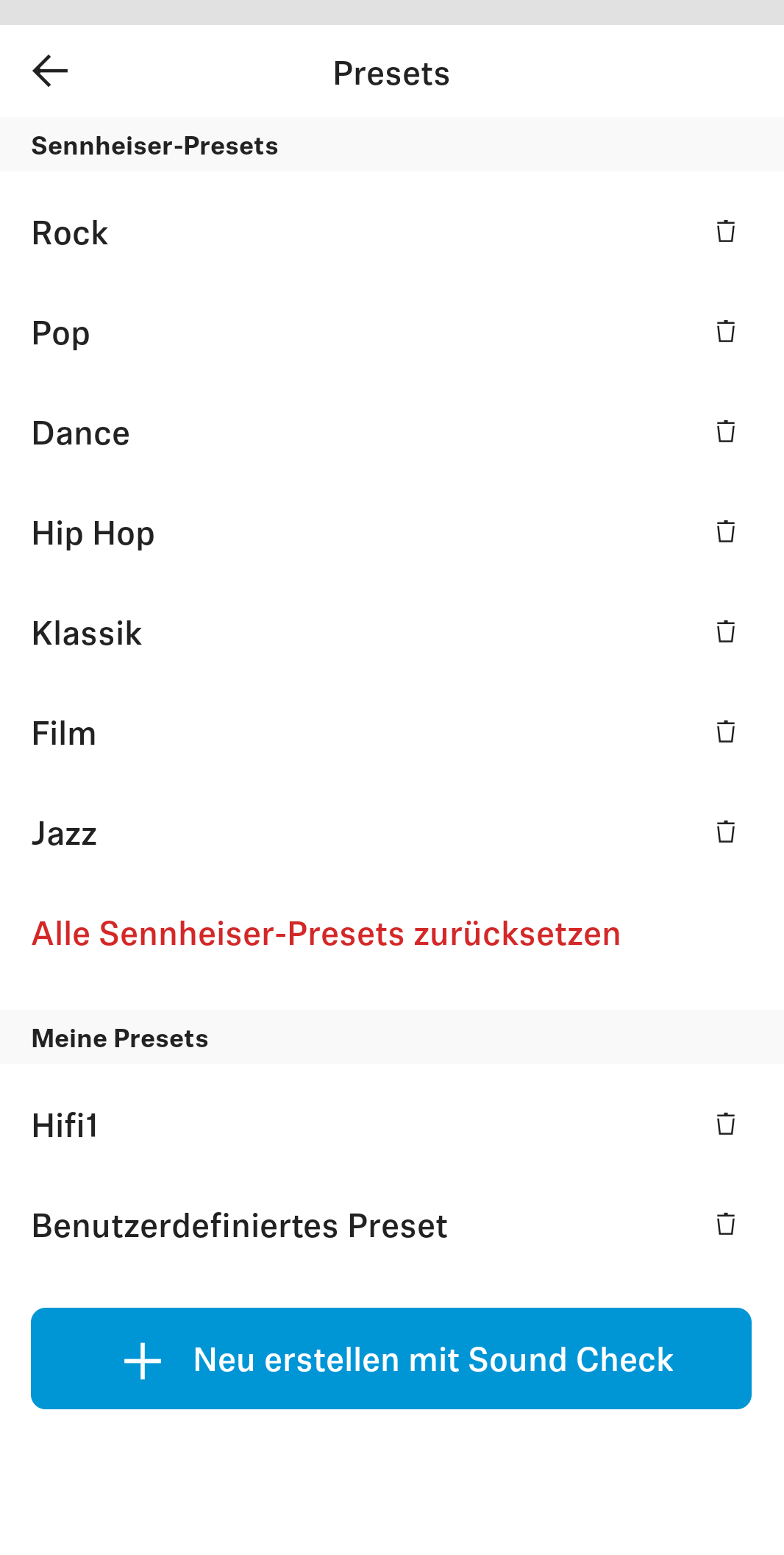
Task: Click the trash icon beside Klassik
Action: pyautogui.click(x=726, y=631)
